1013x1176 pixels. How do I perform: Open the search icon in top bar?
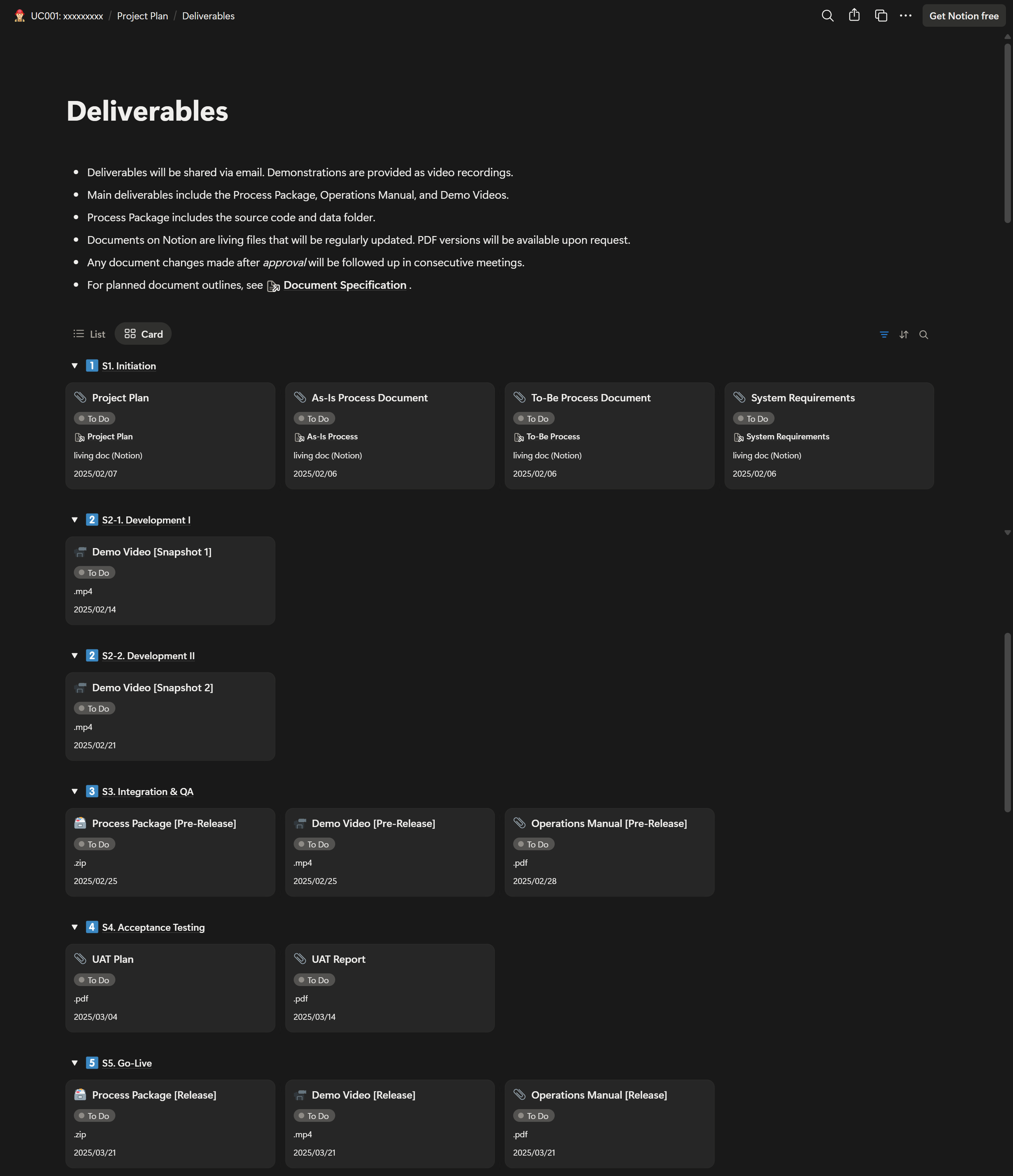pyautogui.click(x=827, y=16)
